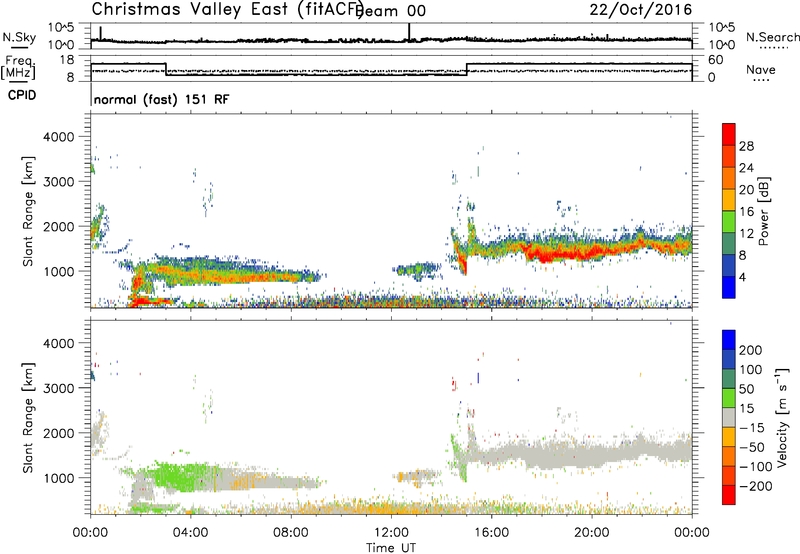Pick the bright green segment of velocity colorbar
800x554 pixels.
tap(729, 398)
